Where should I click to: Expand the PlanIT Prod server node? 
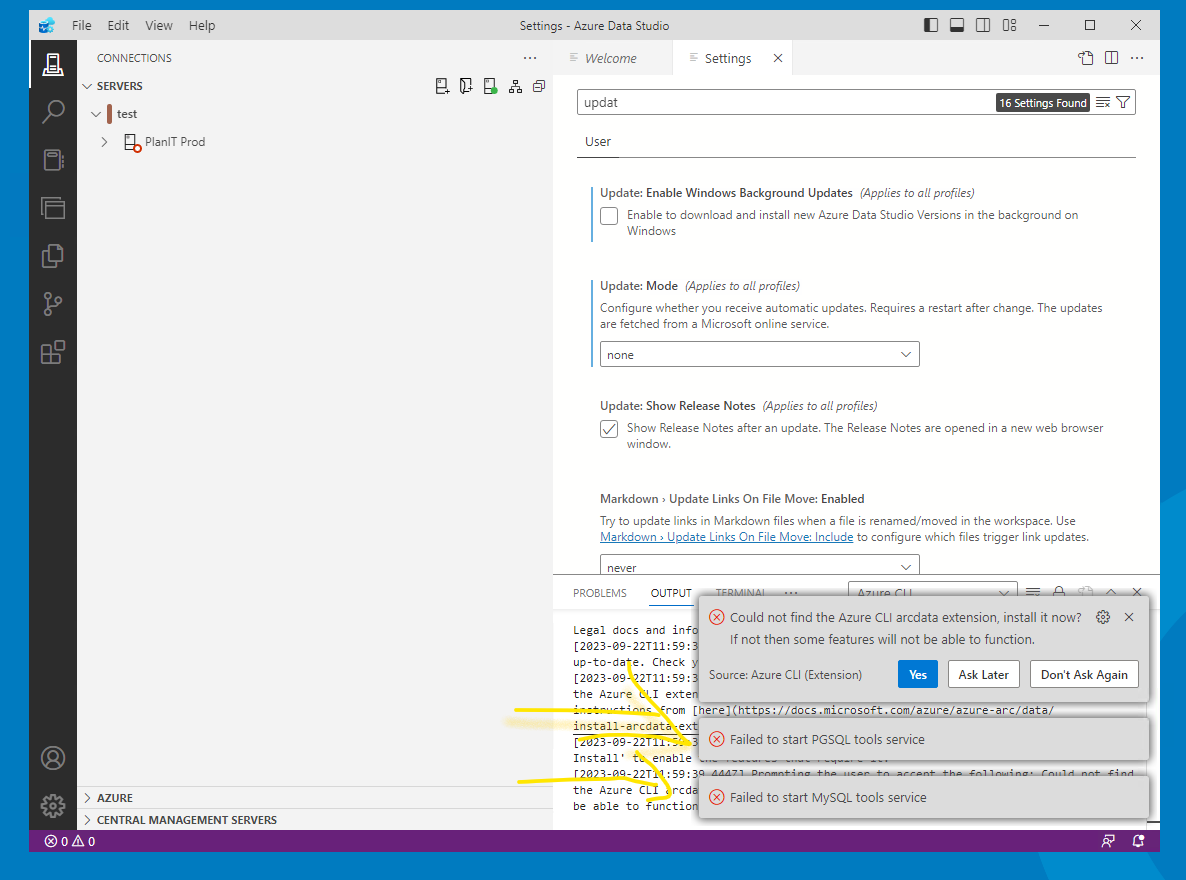pyautogui.click(x=104, y=142)
